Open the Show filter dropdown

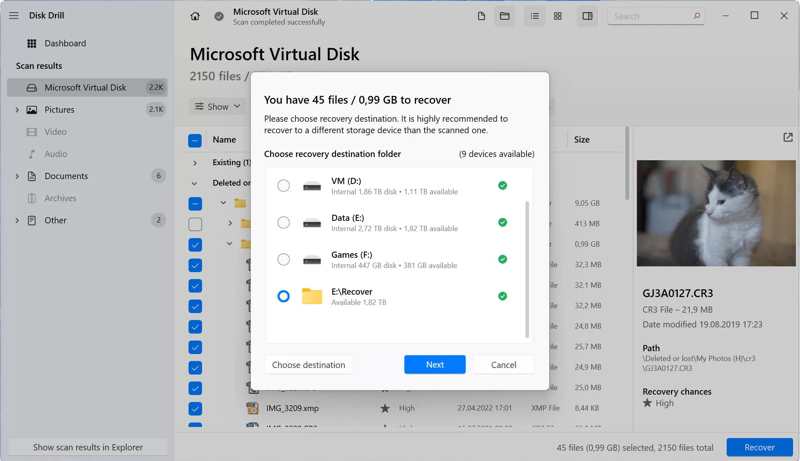(x=218, y=107)
